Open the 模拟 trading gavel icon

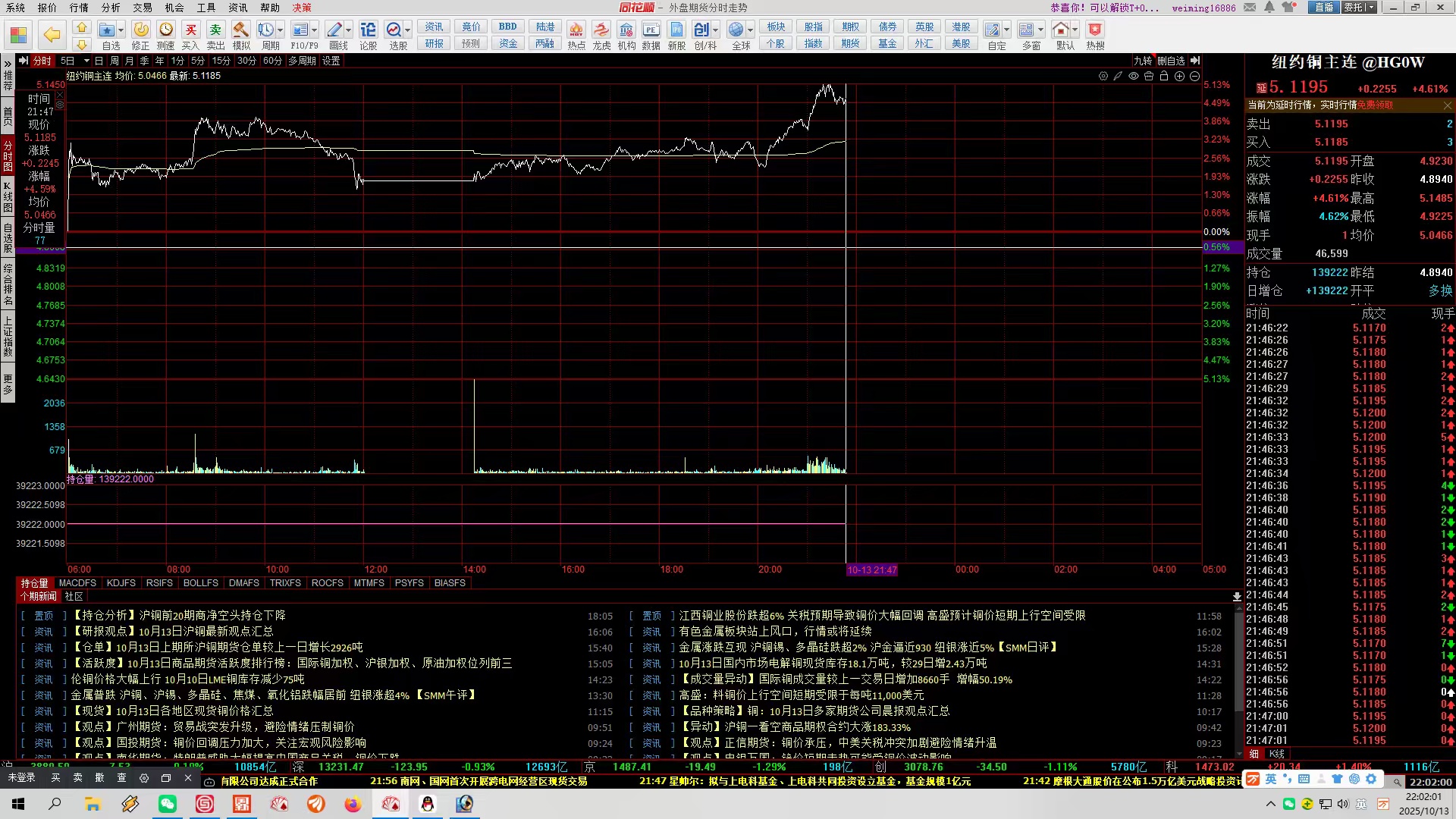pyautogui.click(x=241, y=31)
